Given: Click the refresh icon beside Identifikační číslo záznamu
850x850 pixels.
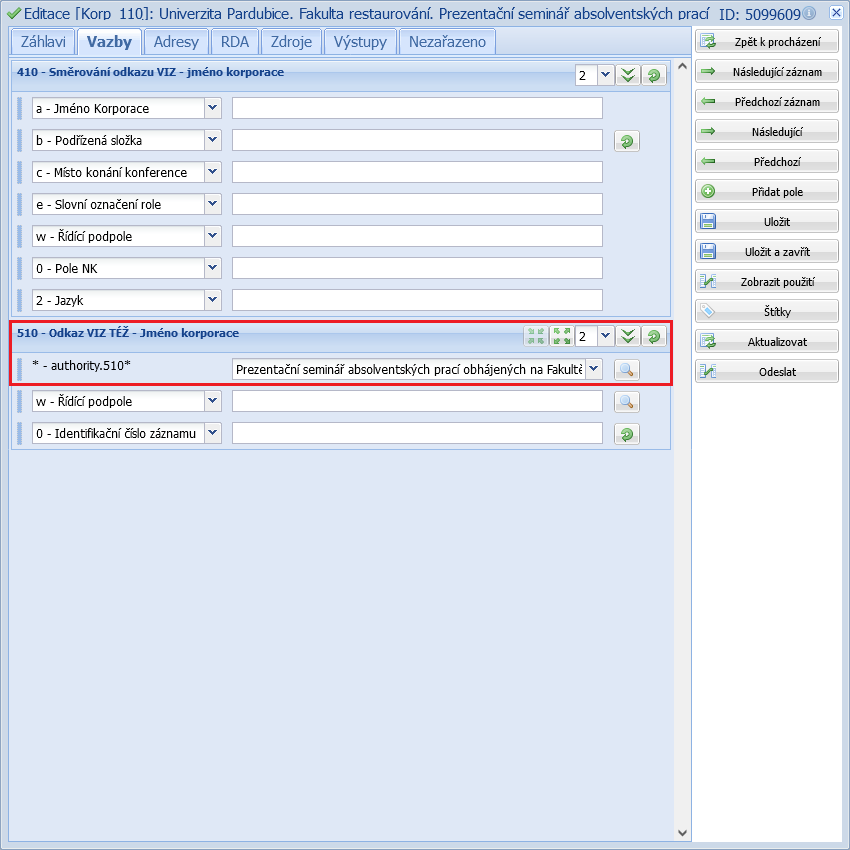Looking at the screenshot, I should [626, 434].
